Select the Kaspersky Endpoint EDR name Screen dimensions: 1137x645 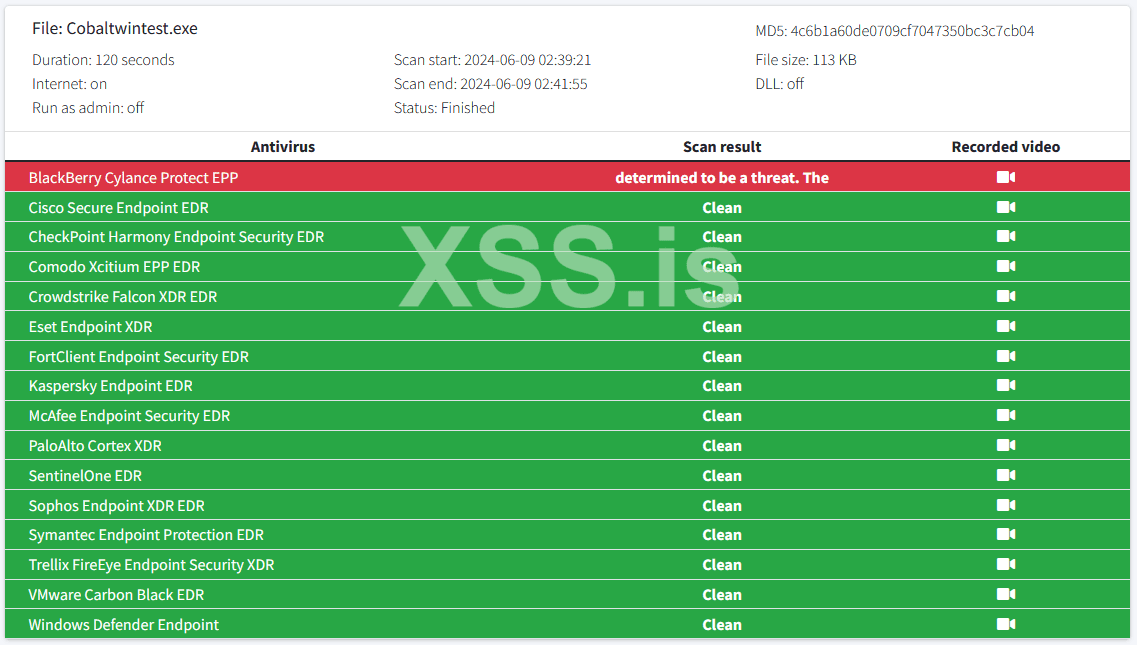point(110,386)
